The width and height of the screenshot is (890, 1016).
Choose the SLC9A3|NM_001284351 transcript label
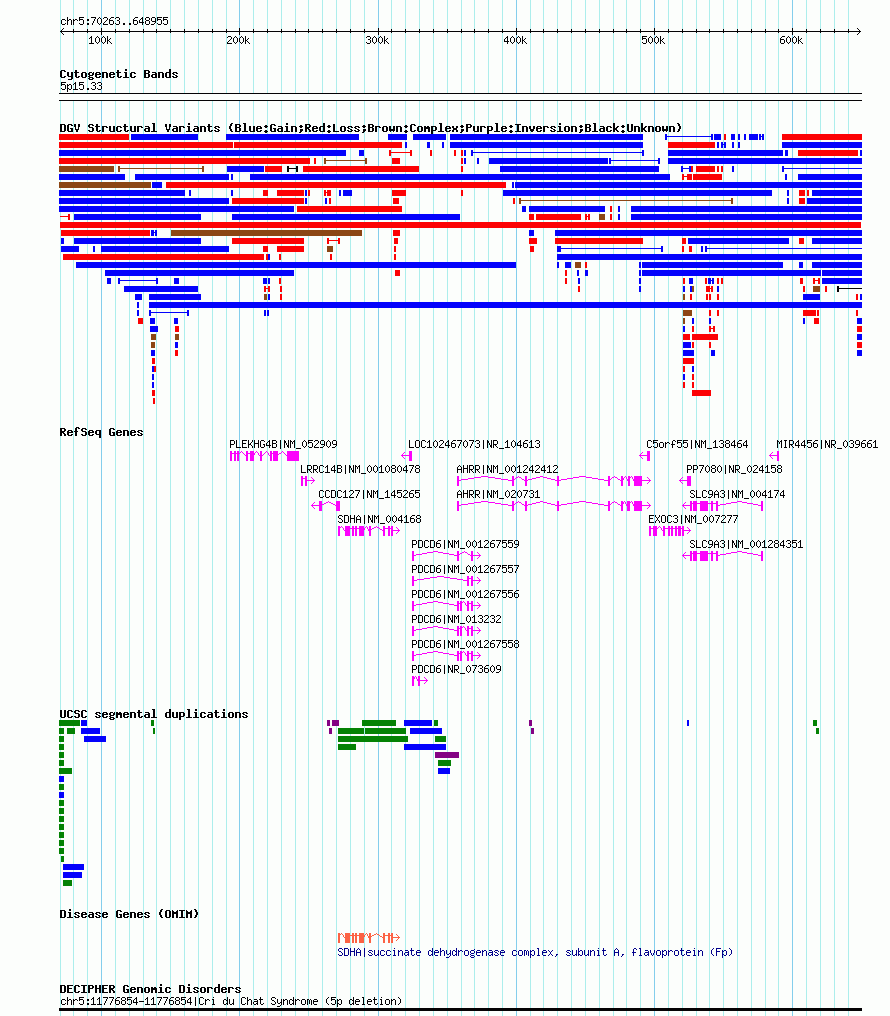(746, 544)
